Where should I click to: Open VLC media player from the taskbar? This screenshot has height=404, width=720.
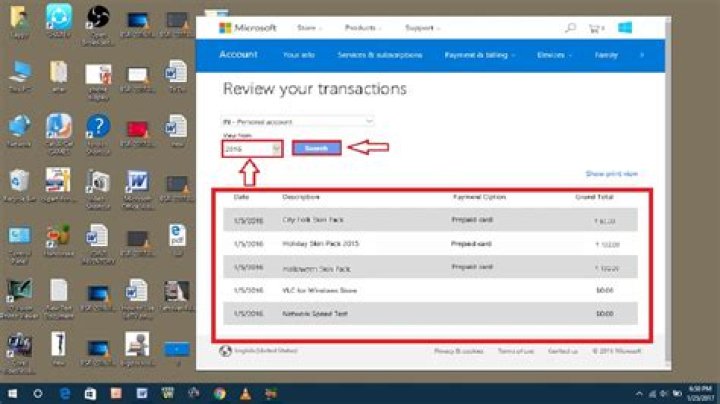(x=245, y=393)
